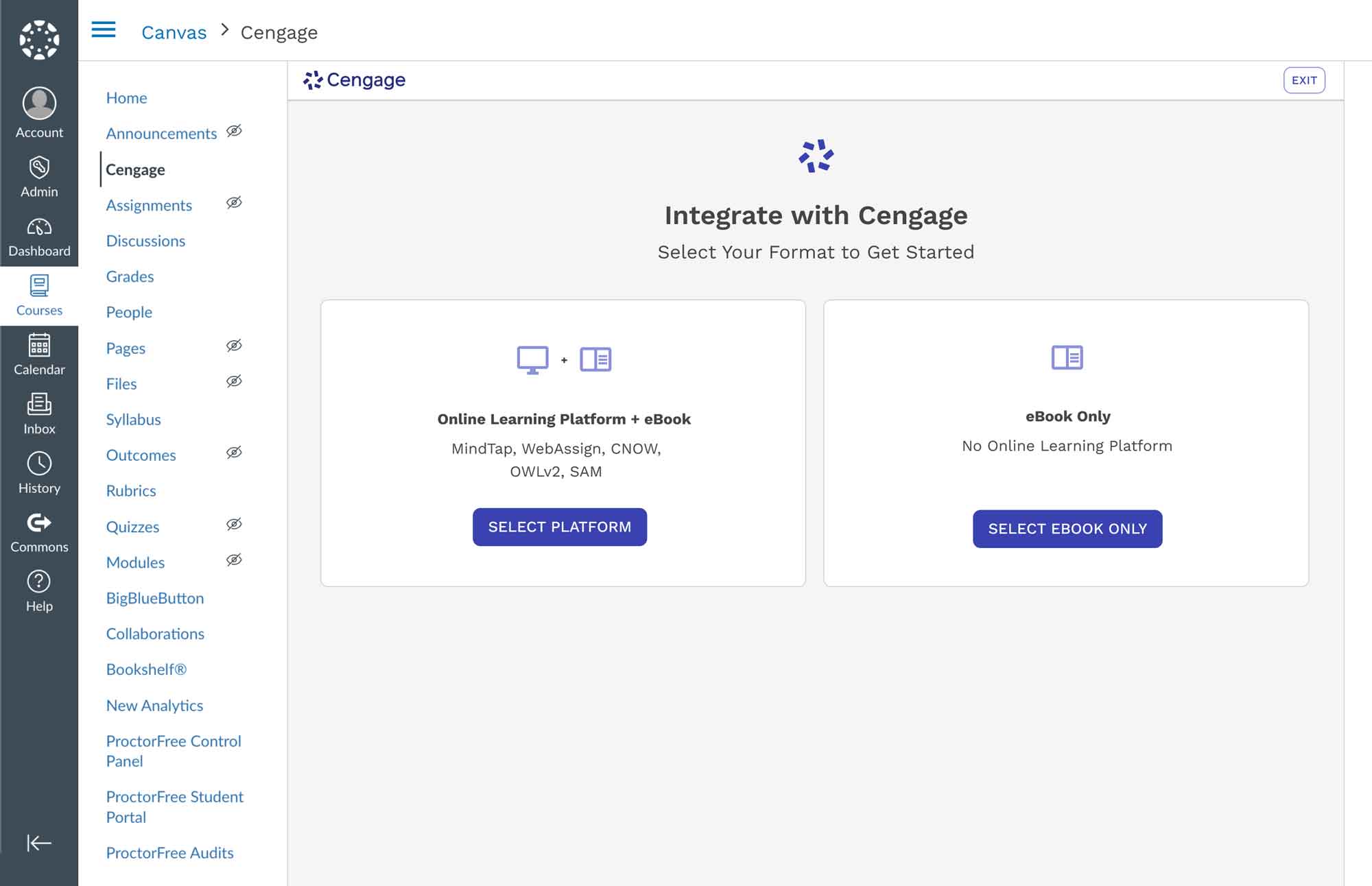Click the Cengage breadcrumb text
This screenshot has width=1372, height=886.
click(279, 33)
